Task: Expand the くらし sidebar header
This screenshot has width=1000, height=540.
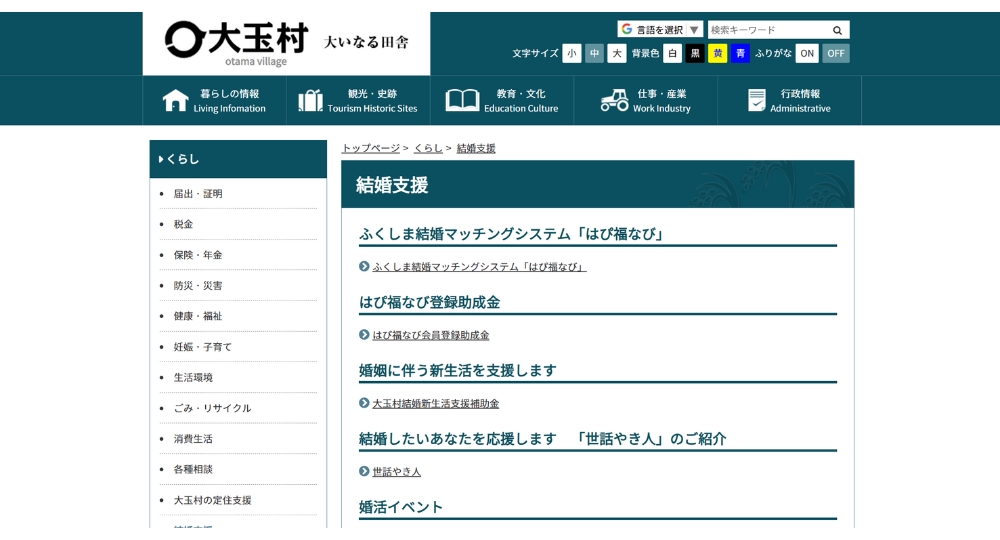Action: (x=238, y=159)
